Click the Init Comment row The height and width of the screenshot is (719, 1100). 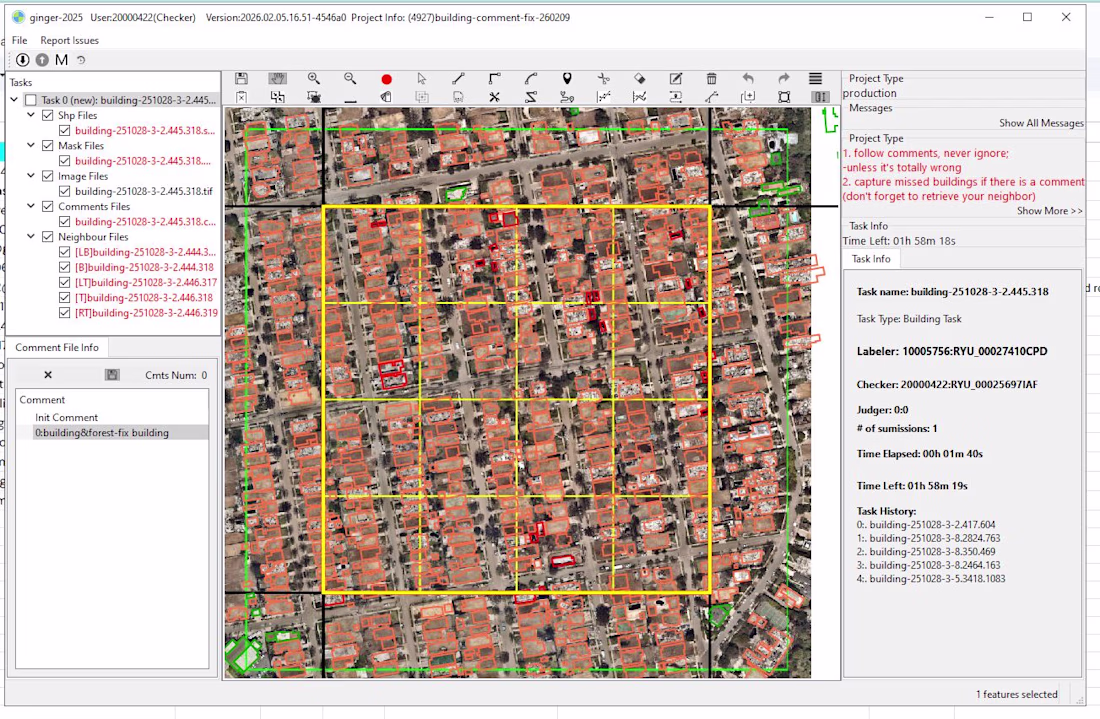(67, 417)
